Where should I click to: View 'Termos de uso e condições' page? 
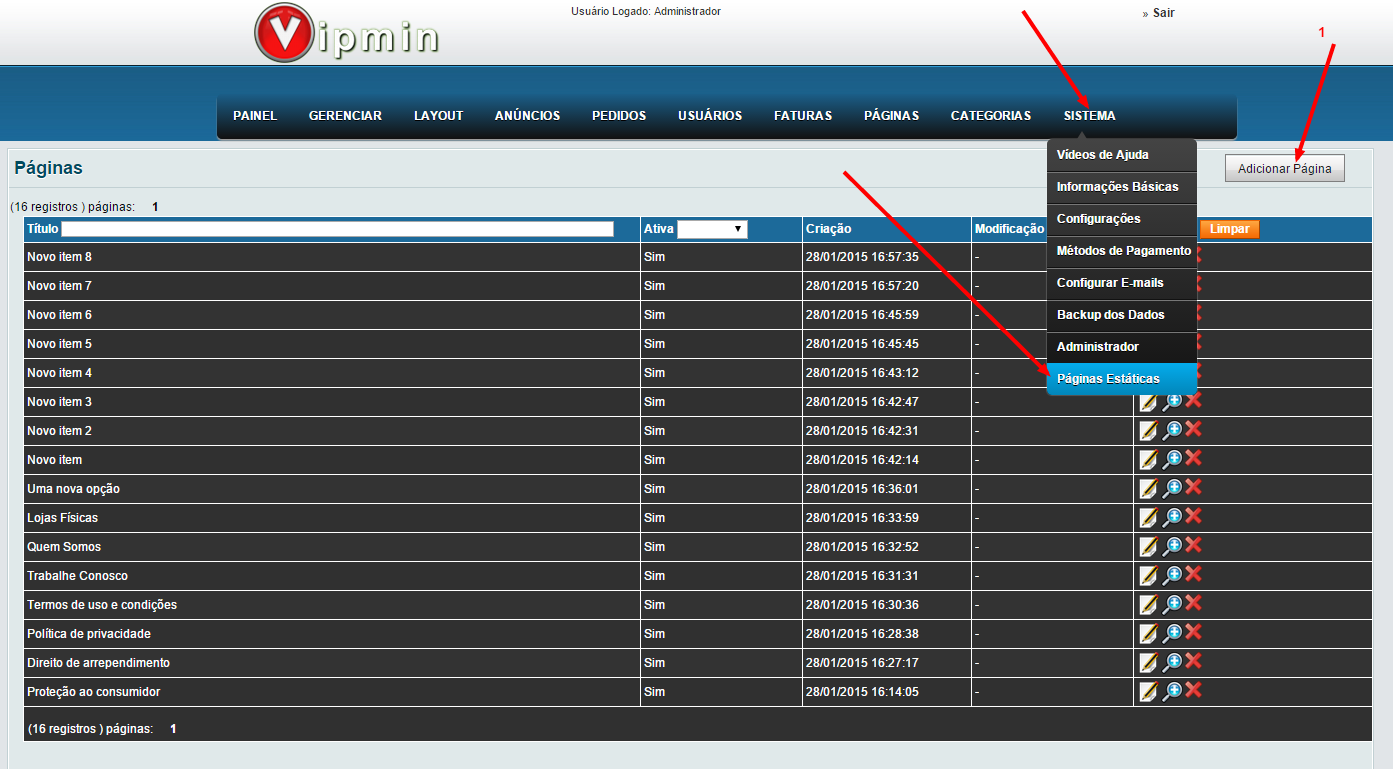(x=1171, y=605)
